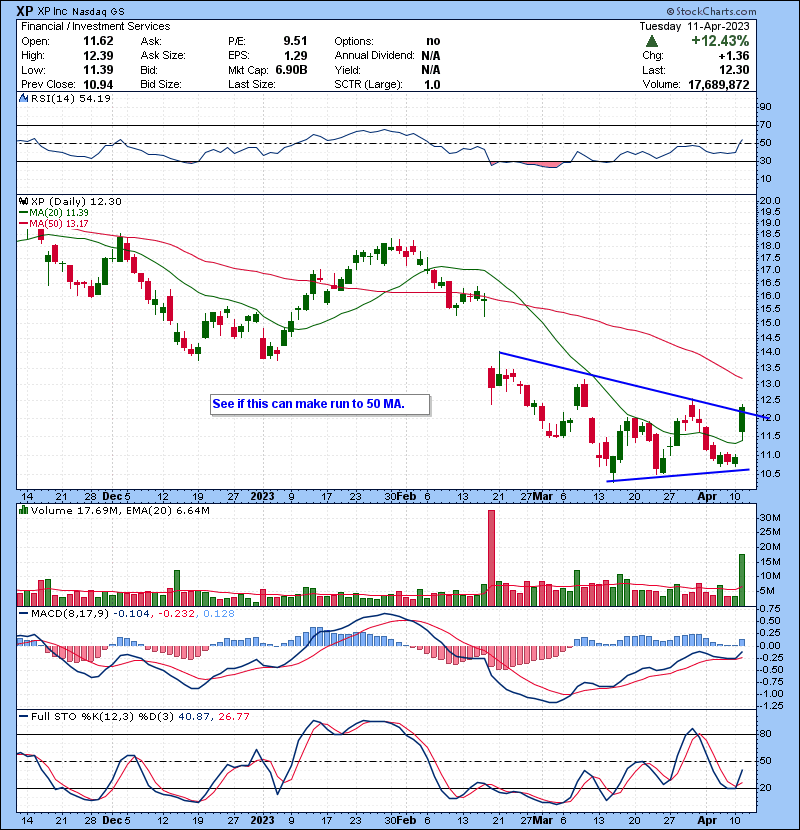This screenshot has height=830, width=800.
Task: Click 'Financial / Investment Services' sector text
Action: [96, 26]
